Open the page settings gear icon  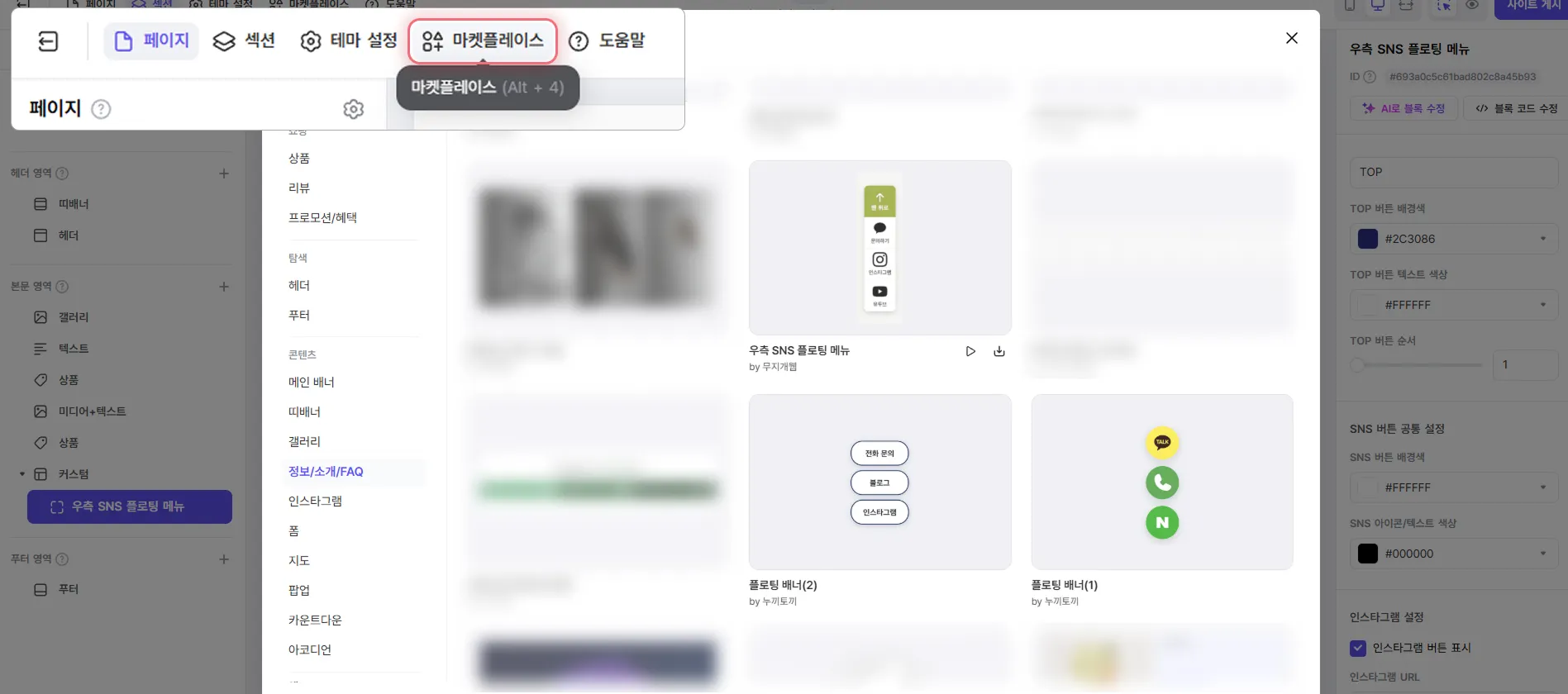click(x=353, y=109)
